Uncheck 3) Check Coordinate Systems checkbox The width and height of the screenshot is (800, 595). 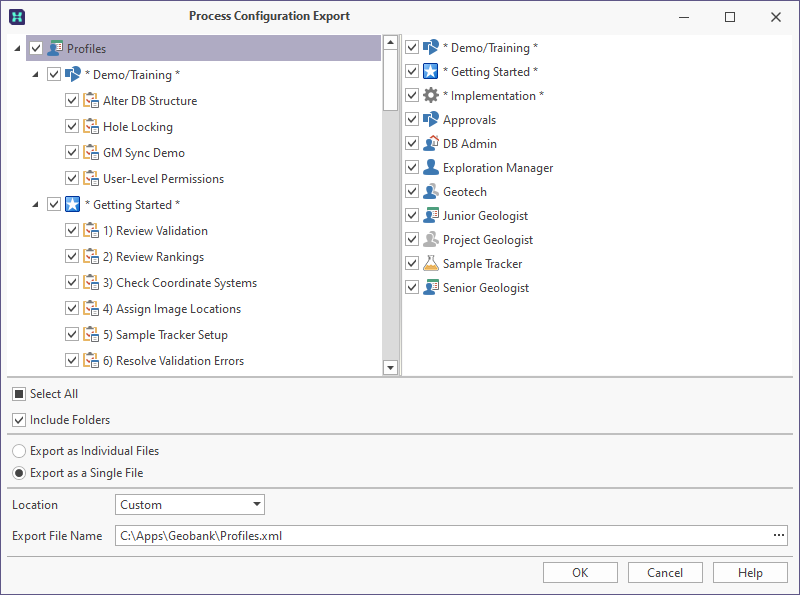pyautogui.click(x=72, y=283)
